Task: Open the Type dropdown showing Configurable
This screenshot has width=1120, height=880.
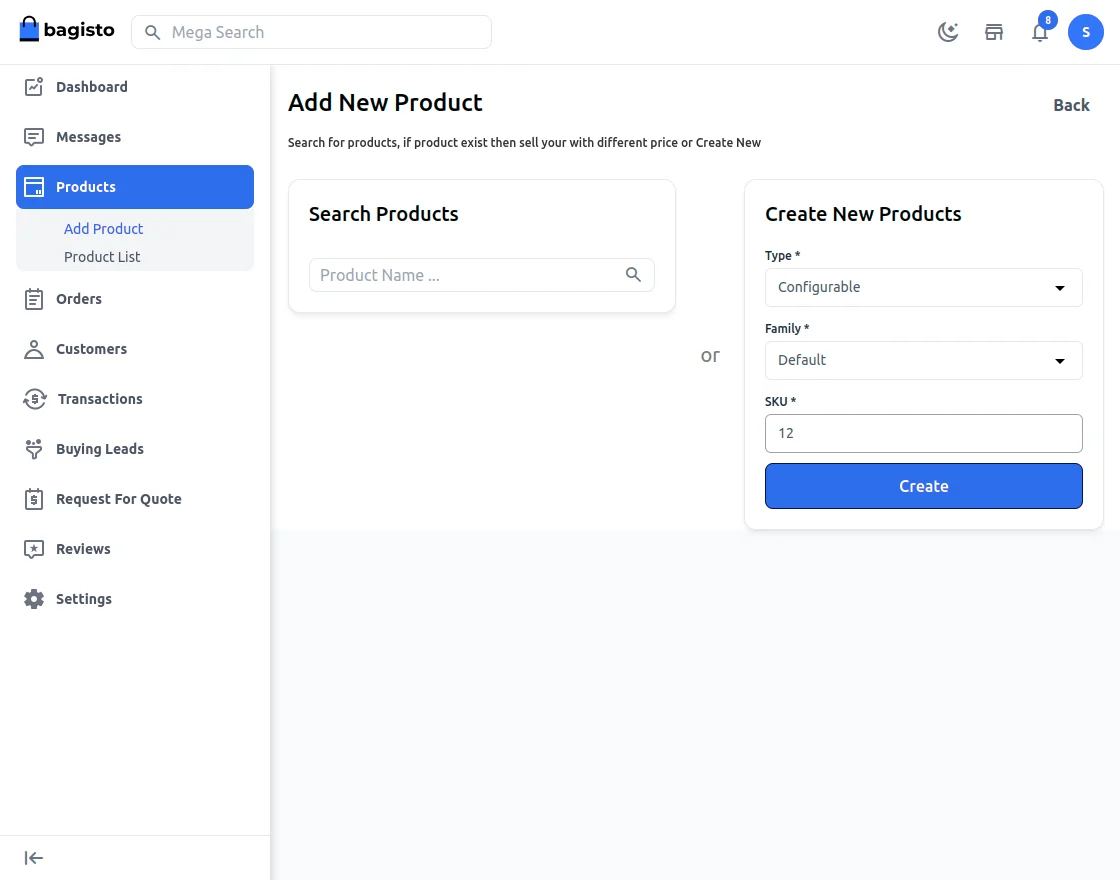Action: tap(923, 287)
